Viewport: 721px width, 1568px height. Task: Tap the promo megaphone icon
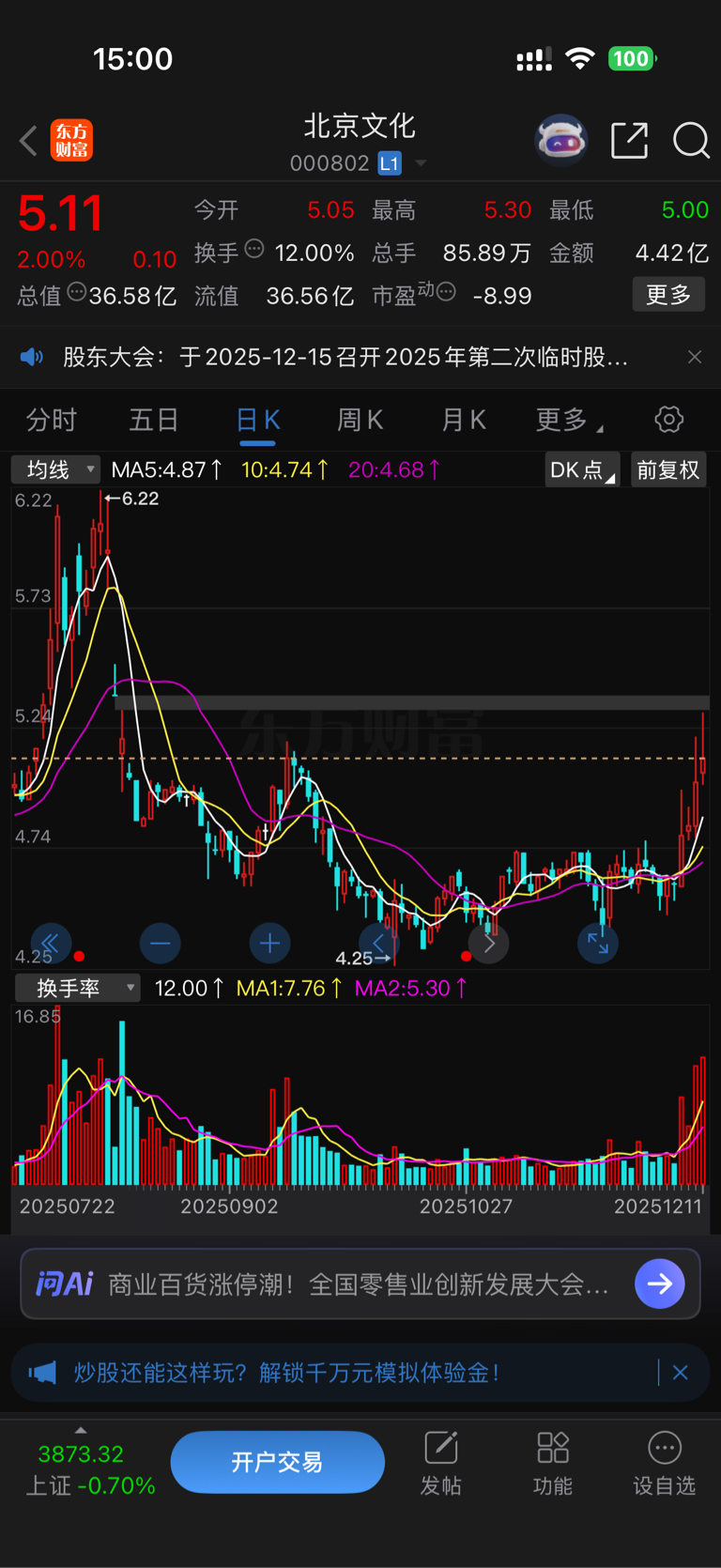41,1373
